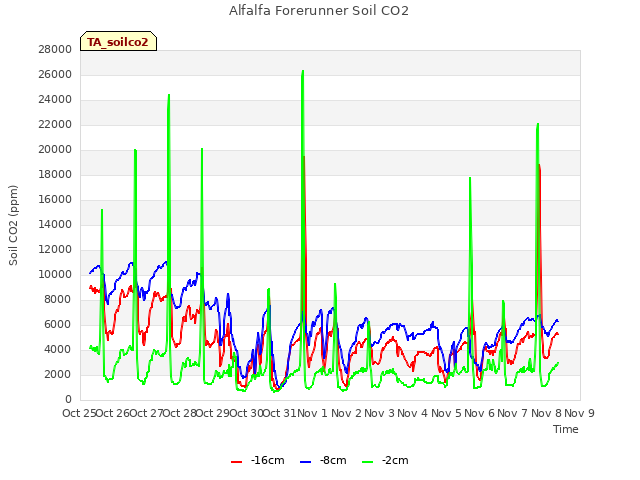Click the 26000 y-axis tick label
Image resolution: width=640 pixels, height=480 pixels.
(55, 74)
